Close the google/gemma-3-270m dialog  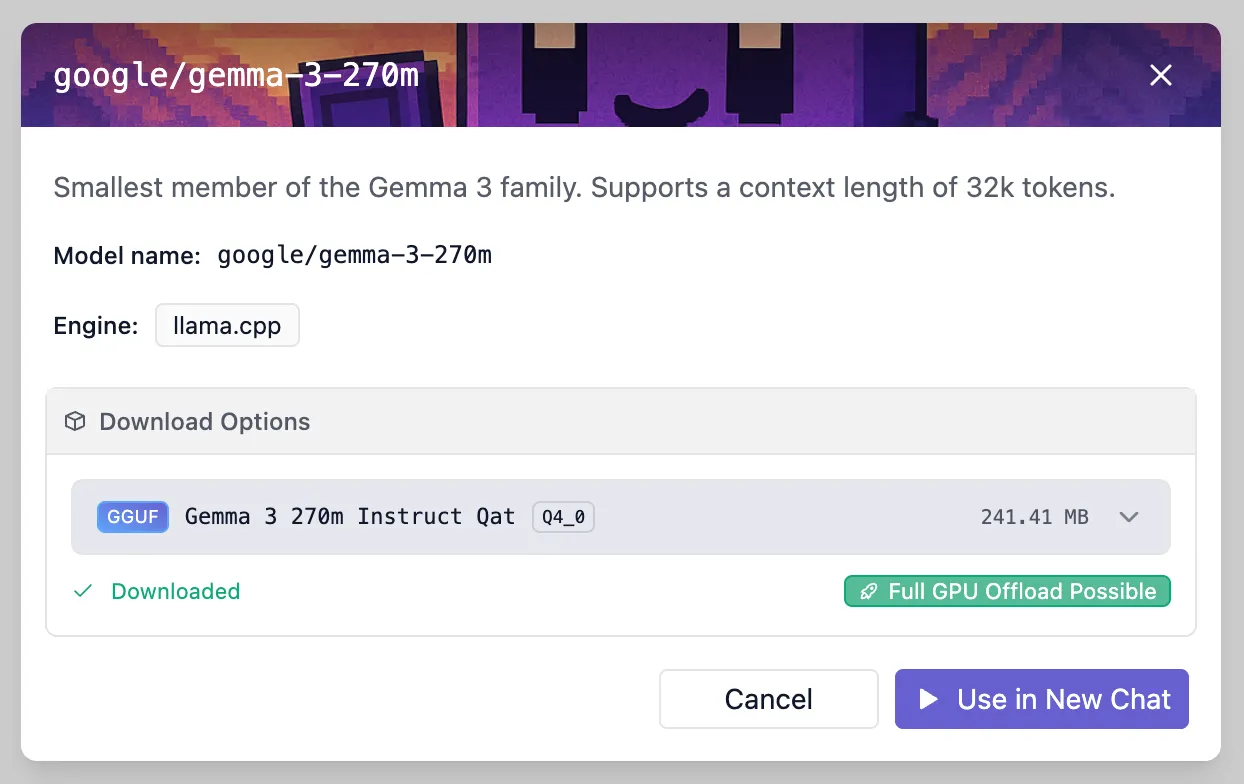1160,75
